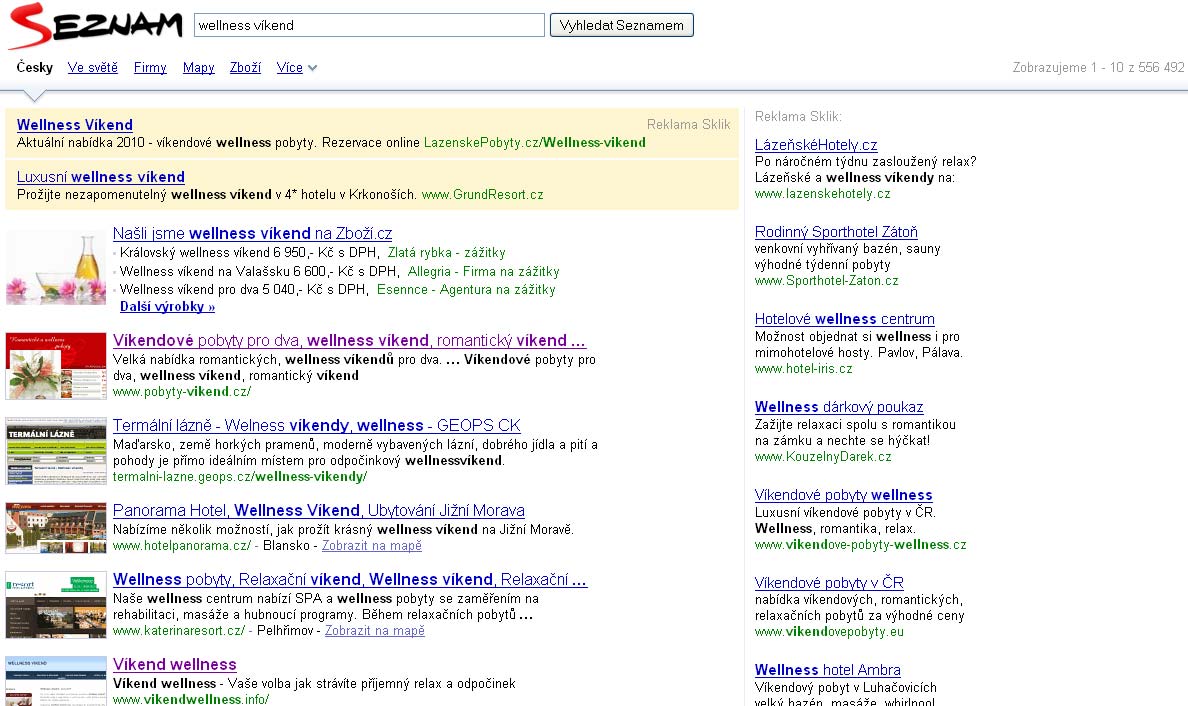The height and width of the screenshot is (706, 1188).
Task: Visit www.vikendove-pobyty-wellness.cz sidebar URL
Action: (861, 545)
